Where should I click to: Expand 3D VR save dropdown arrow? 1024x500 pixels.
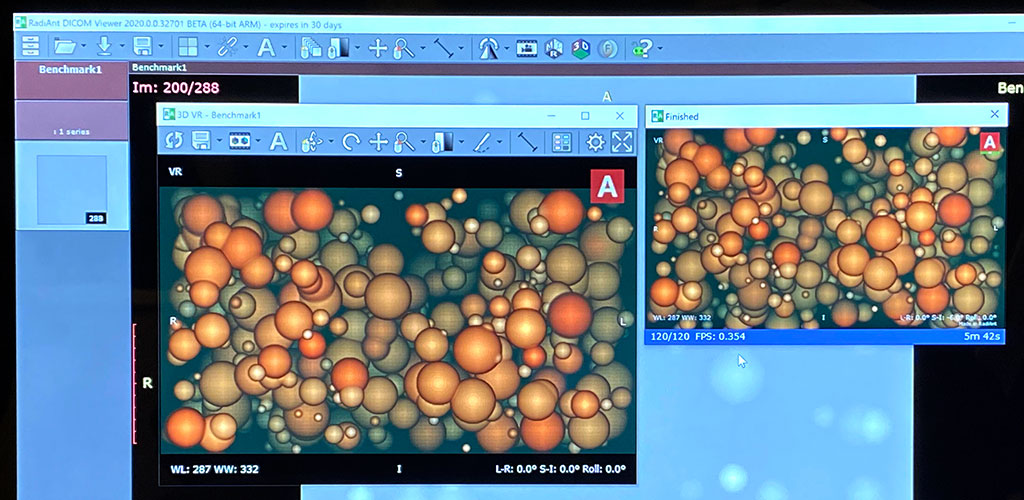pyautogui.click(x=219, y=142)
